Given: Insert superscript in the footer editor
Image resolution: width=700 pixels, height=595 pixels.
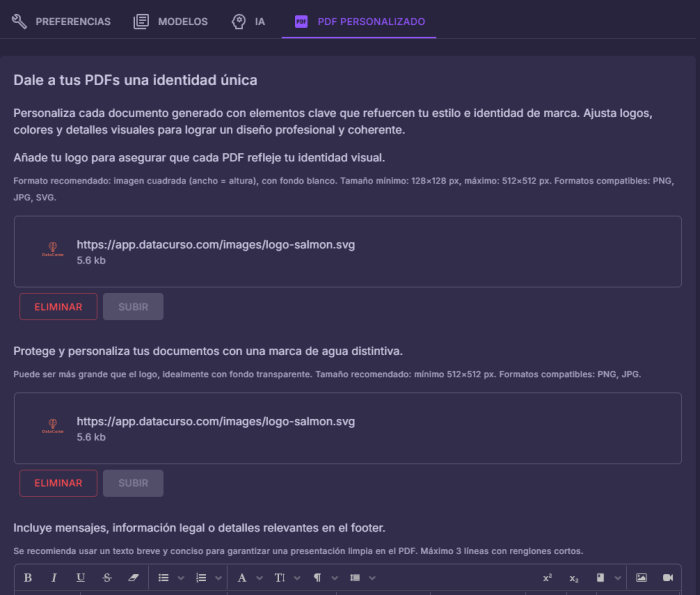Looking at the screenshot, I should pyautogui.click(x=548, y=578).
